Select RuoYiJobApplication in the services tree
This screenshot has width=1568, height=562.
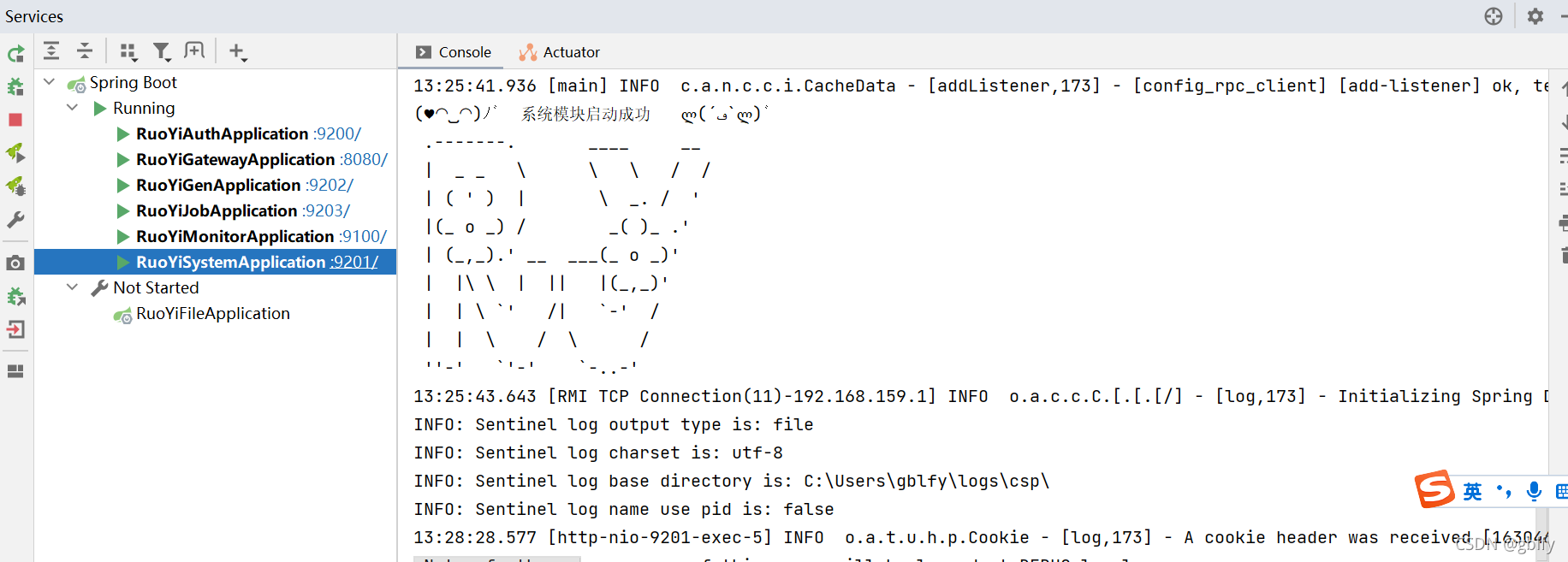[217, 210]
